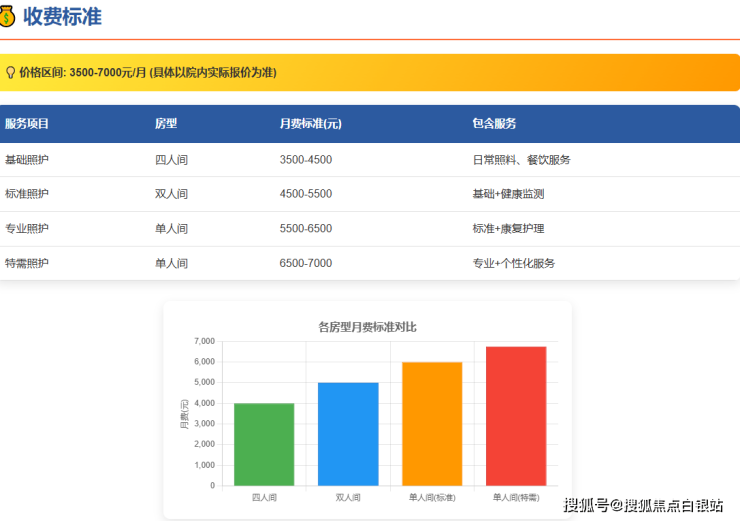This screenshot has width=740, height=521.
Task: Click chart title 各房型月费标准对比
Action: click(x=366, y=326)
